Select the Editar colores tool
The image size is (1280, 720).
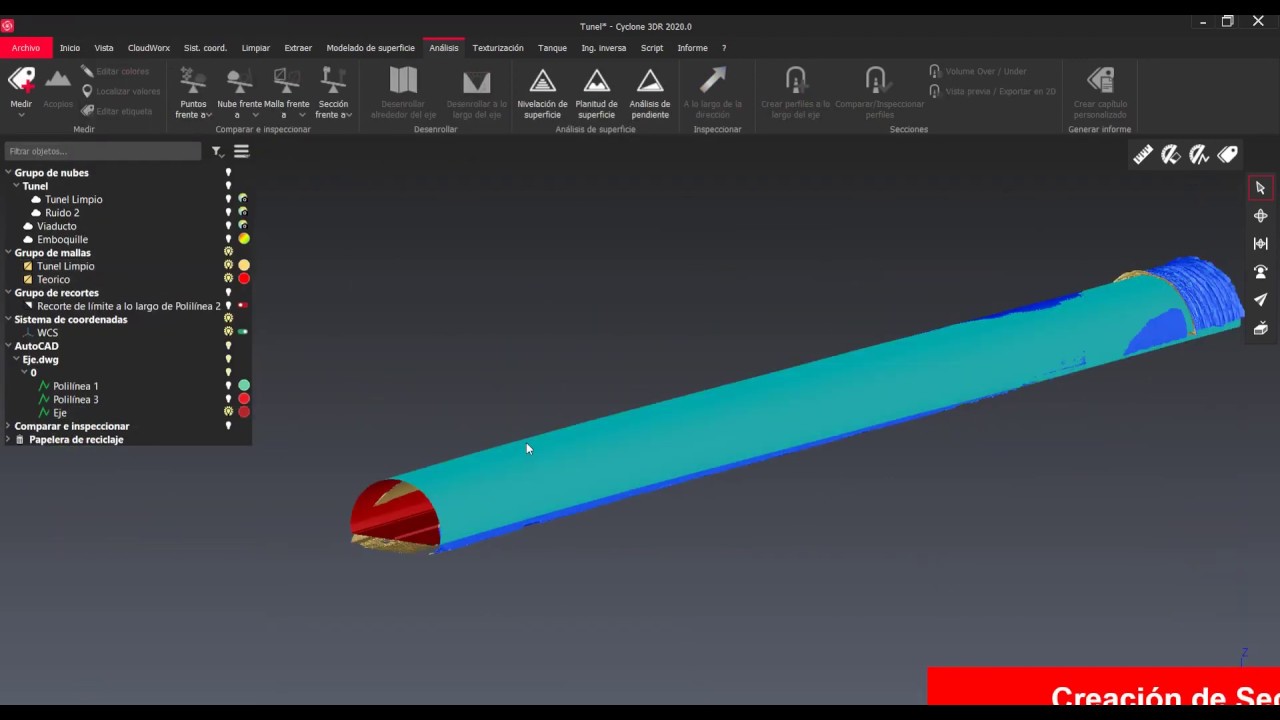pyautogui.click(x=115, y=71)
